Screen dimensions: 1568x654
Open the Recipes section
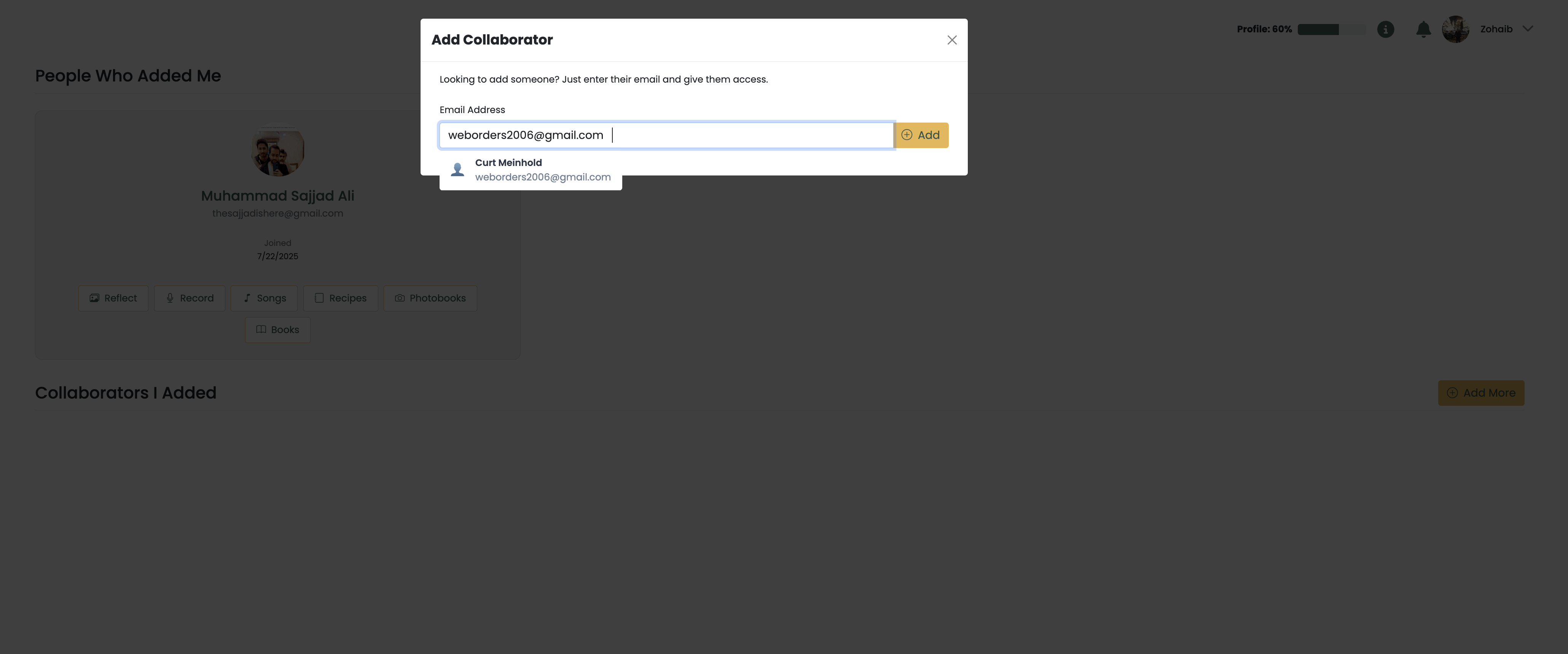pyautogui.click(x=340, y=298)
